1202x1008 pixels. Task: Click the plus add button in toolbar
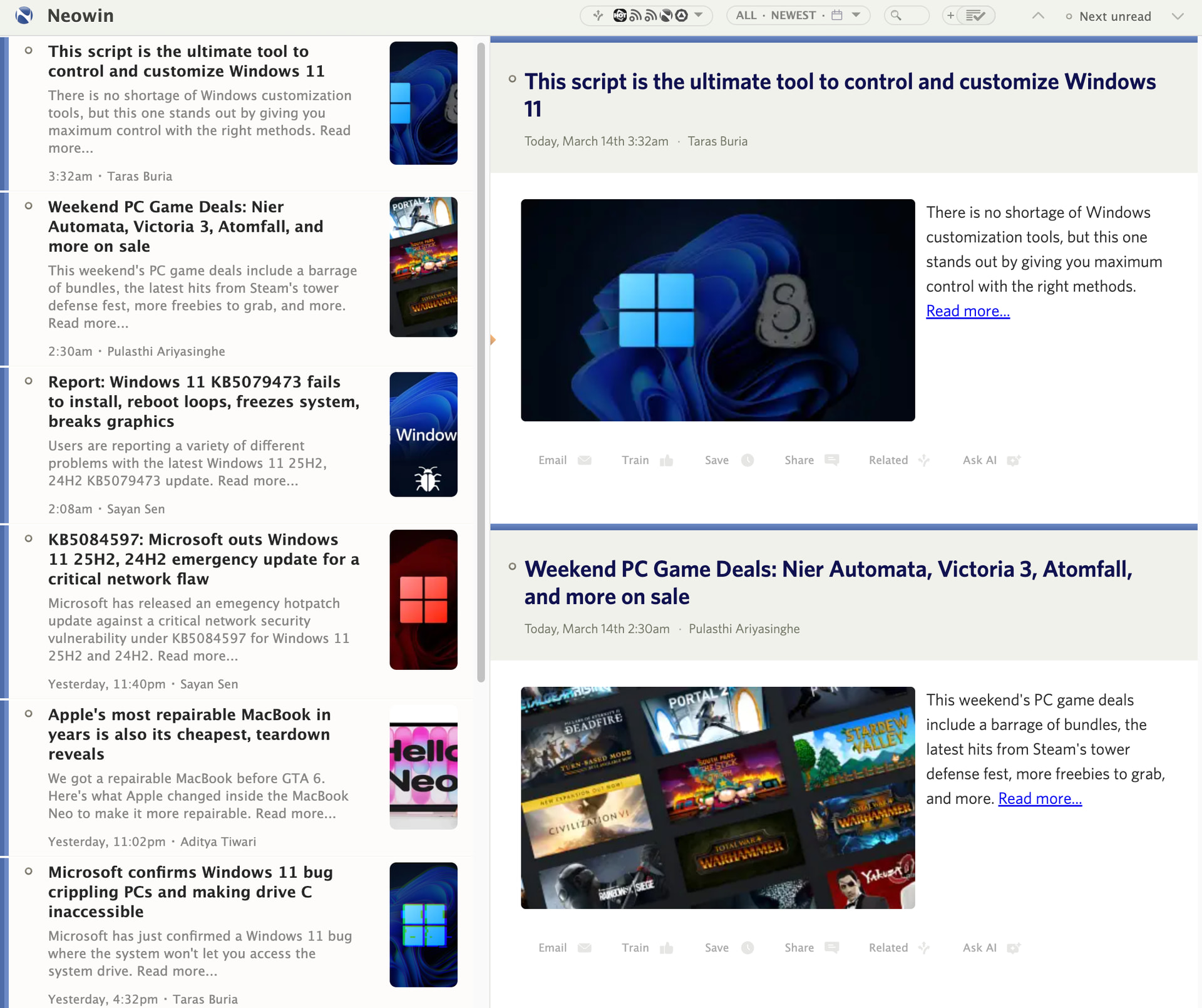tap(950, 16)
